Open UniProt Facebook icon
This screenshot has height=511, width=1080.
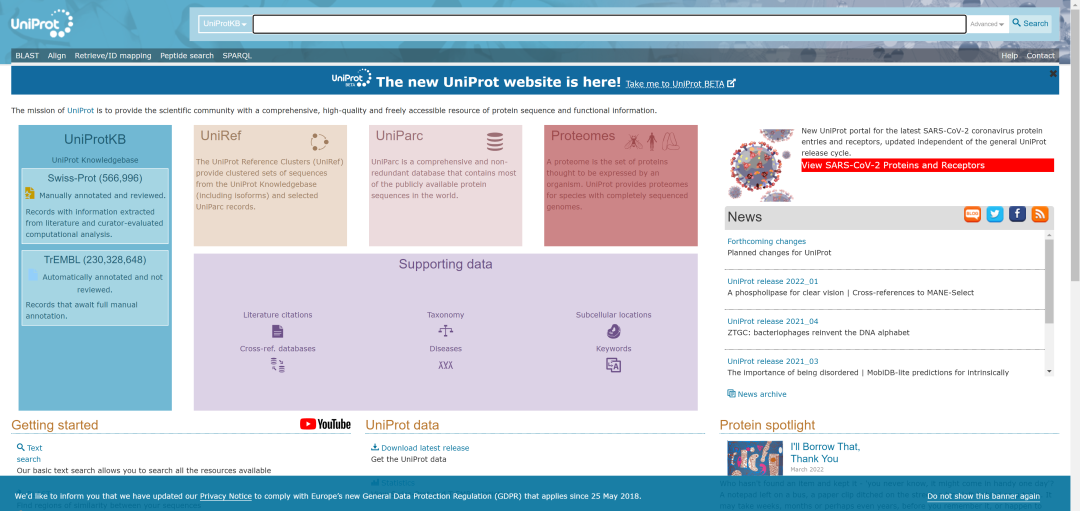pyautogui.click(x=1017, y=214)
